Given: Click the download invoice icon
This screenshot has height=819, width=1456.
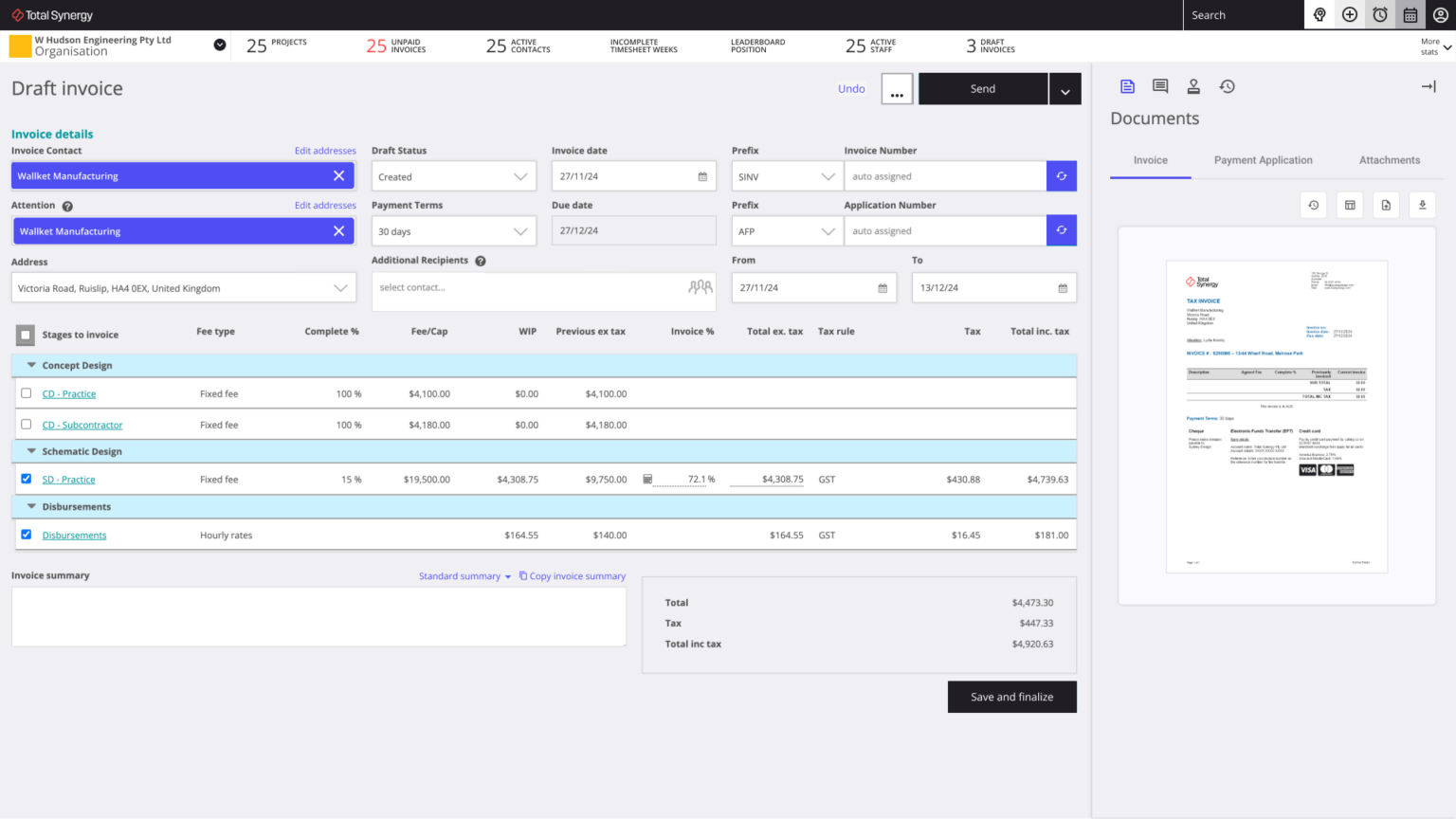Looking at the screenshot, I should 1422,205.
